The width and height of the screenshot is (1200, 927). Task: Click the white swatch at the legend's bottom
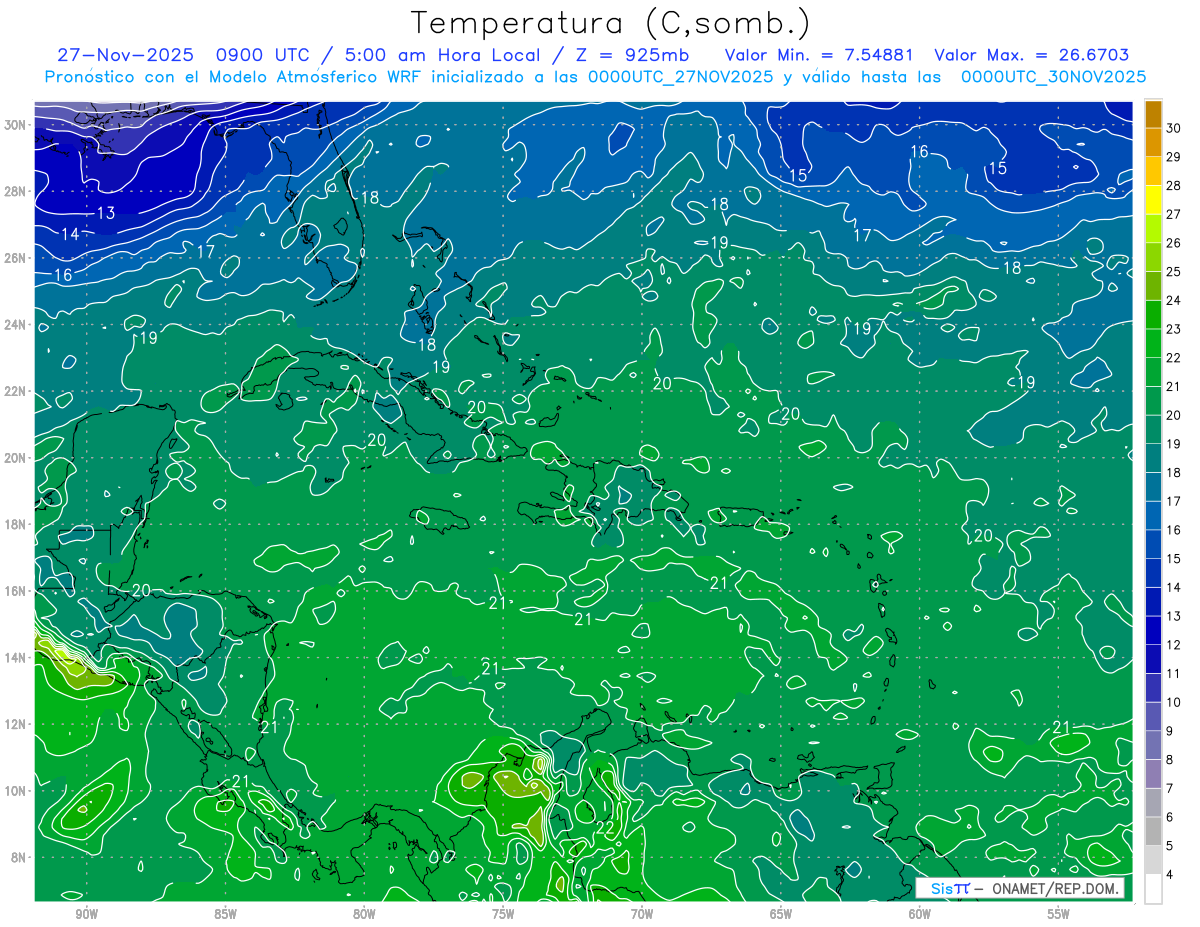pos(1153,889)
